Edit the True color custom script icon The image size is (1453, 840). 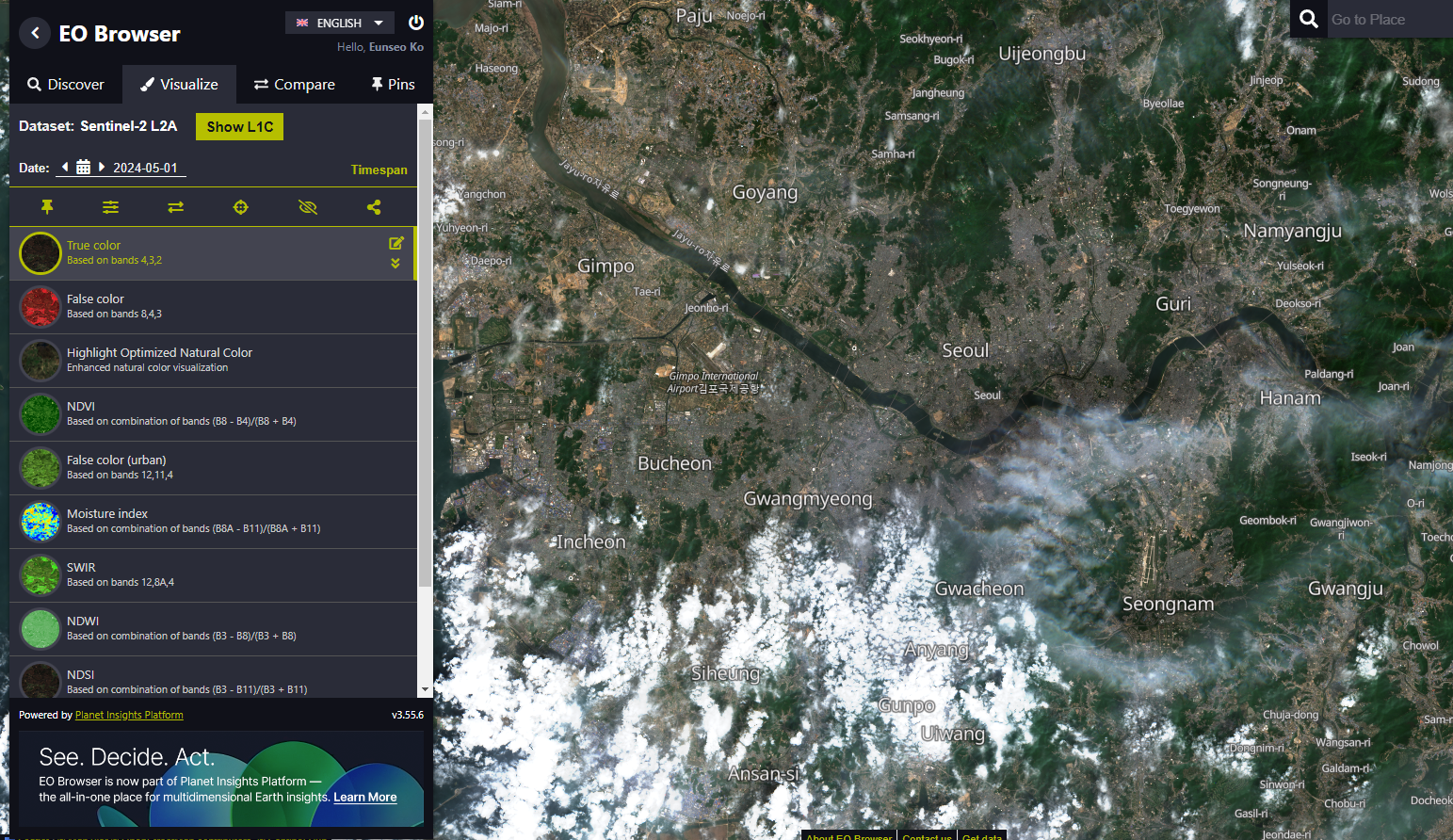click(x=396, y=243)
